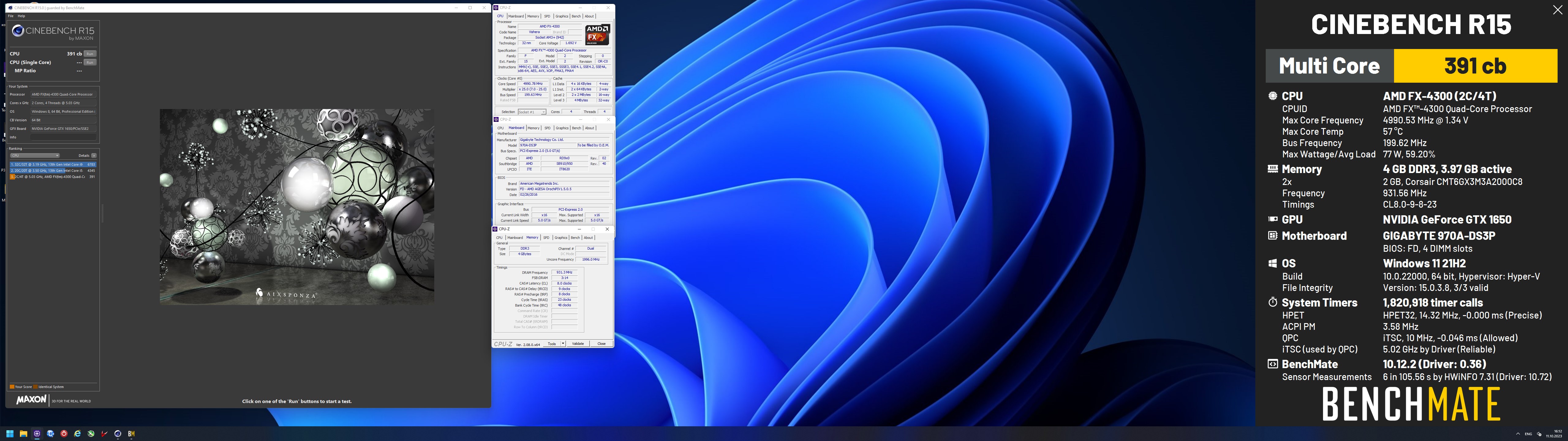The height and width of the screenshot is (441, 1568).
Task: Switch to Graphics tab in bottom CPU-Z window
Action: pyautogui.click(x=561, y=238)
